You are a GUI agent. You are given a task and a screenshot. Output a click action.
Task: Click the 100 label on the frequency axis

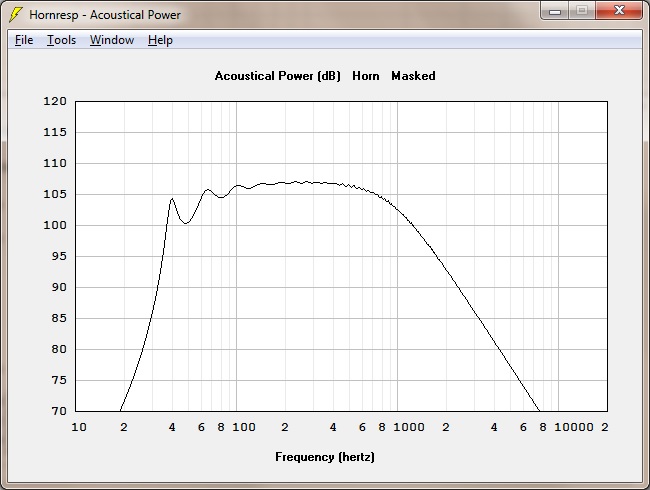(x=244, y=427)
